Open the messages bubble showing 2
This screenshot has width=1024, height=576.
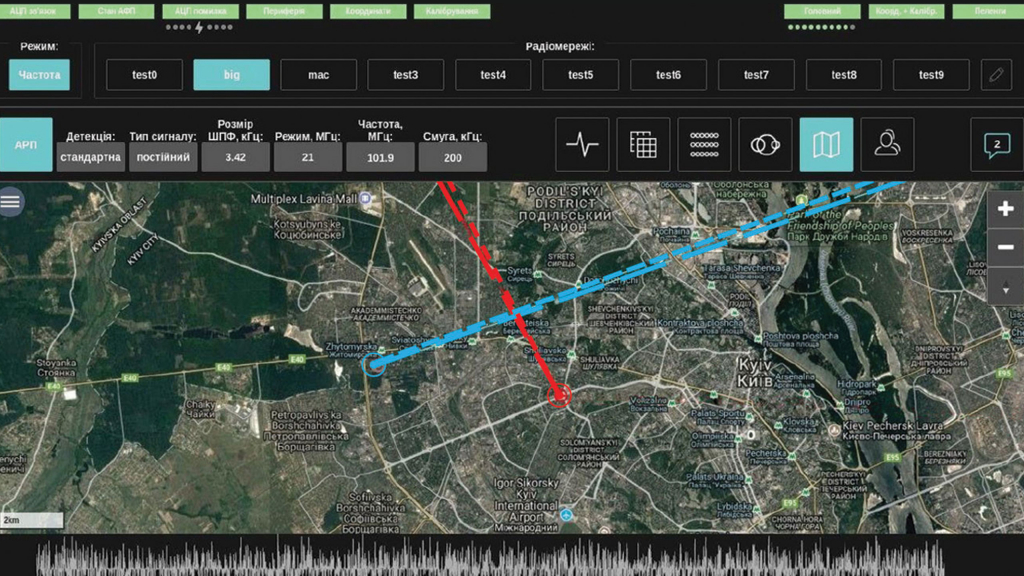coord(996,145)
